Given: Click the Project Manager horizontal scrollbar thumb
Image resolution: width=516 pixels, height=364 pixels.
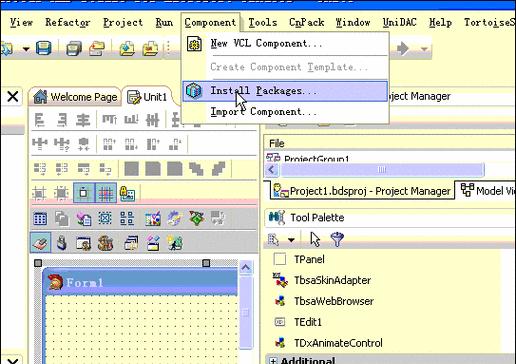Looking at the screenshot, I should tap(382, 170).
